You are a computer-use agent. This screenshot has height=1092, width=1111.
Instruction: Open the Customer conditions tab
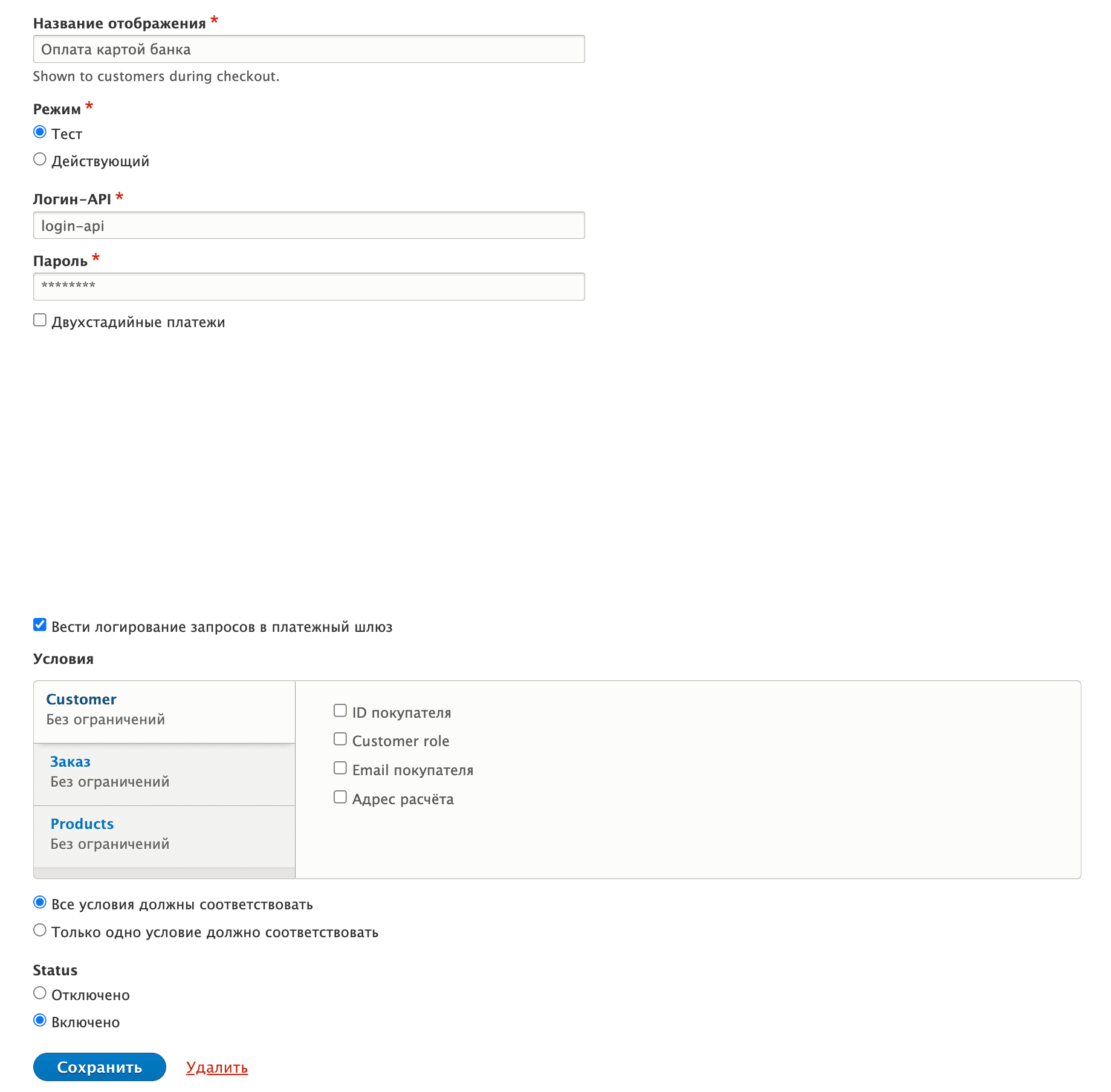tap(82, 700)
